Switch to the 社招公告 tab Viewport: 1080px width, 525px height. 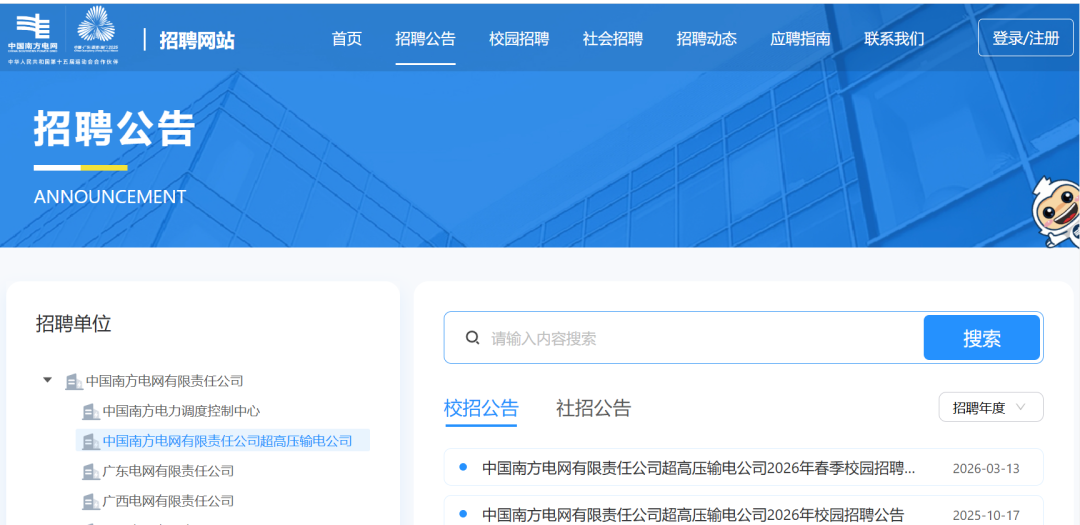(593, 408)
